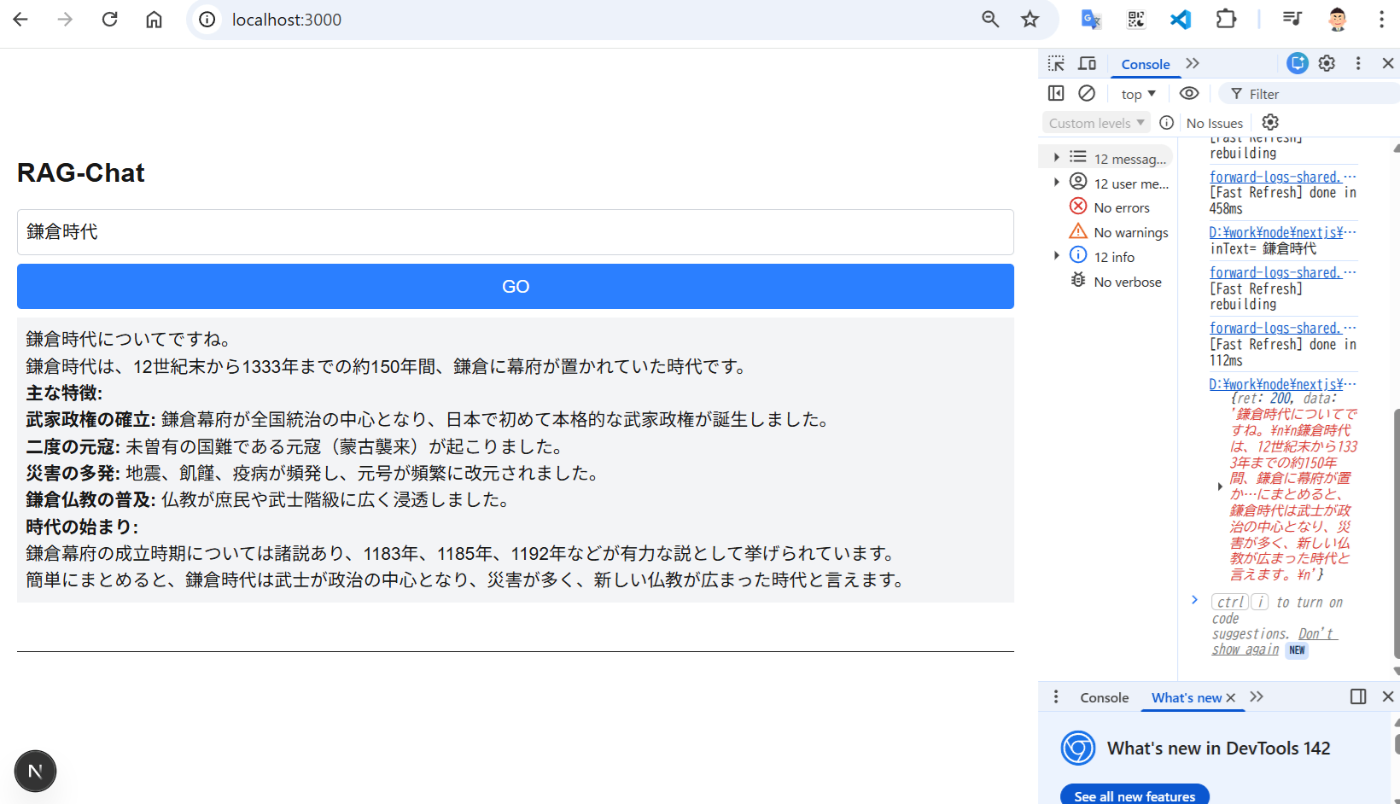This screenshot has width=1400, height=804.
Task: Open the 'top' JavaScript context dropdown
Action: pyautogui.click(x=1138, y=94)
